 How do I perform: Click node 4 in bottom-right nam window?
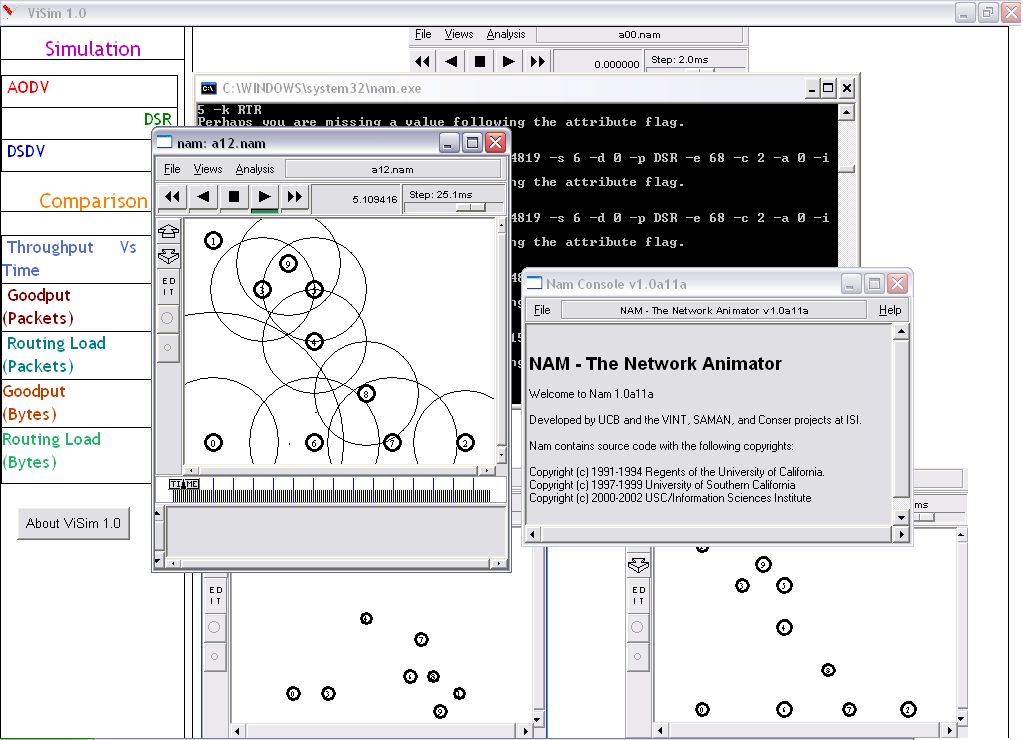(784, 628)
